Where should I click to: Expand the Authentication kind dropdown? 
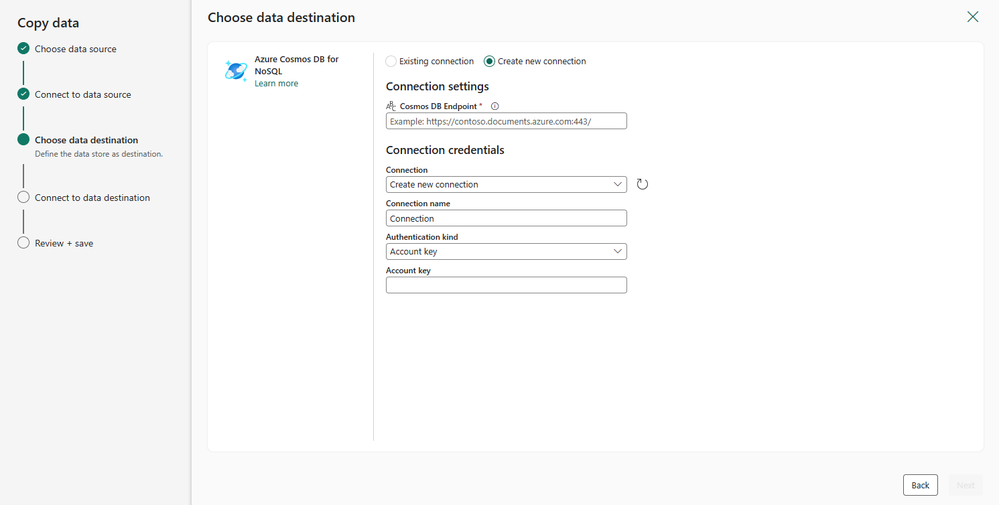506,252
